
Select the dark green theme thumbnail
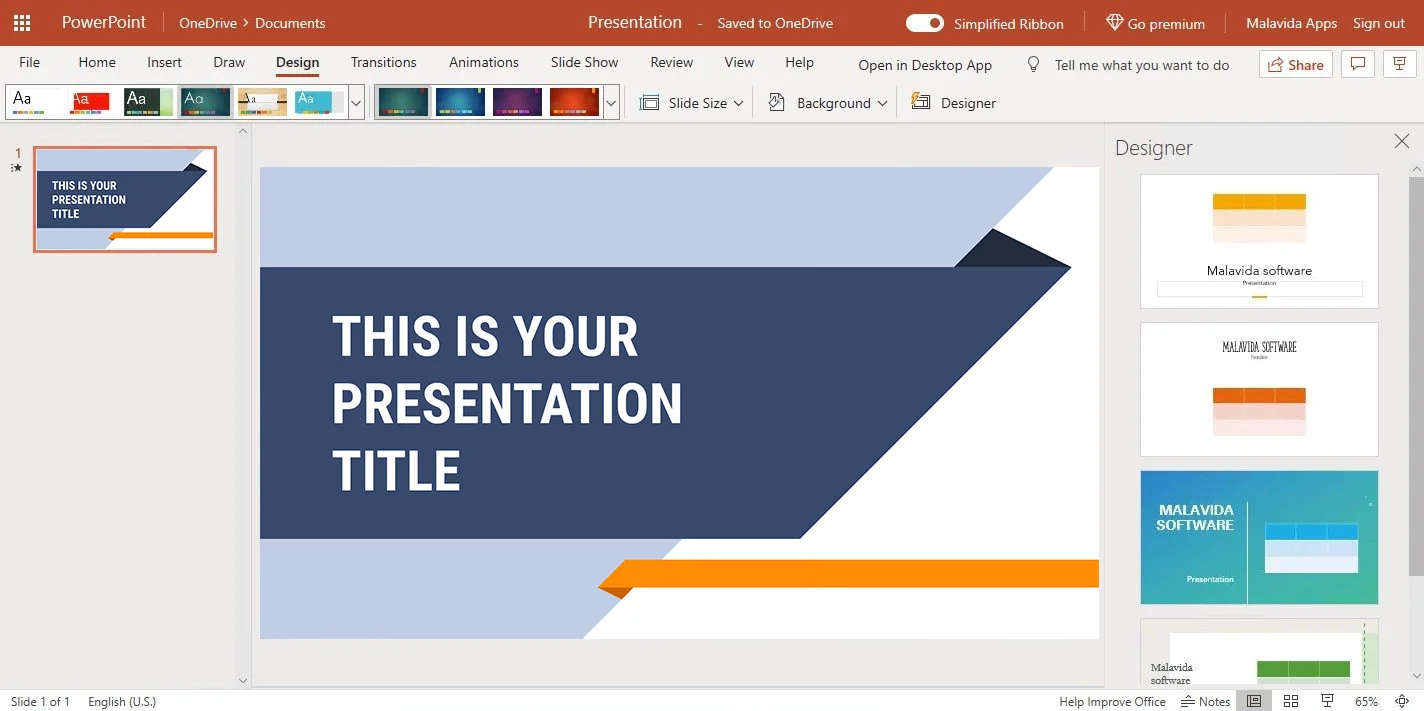coord(148,102)
